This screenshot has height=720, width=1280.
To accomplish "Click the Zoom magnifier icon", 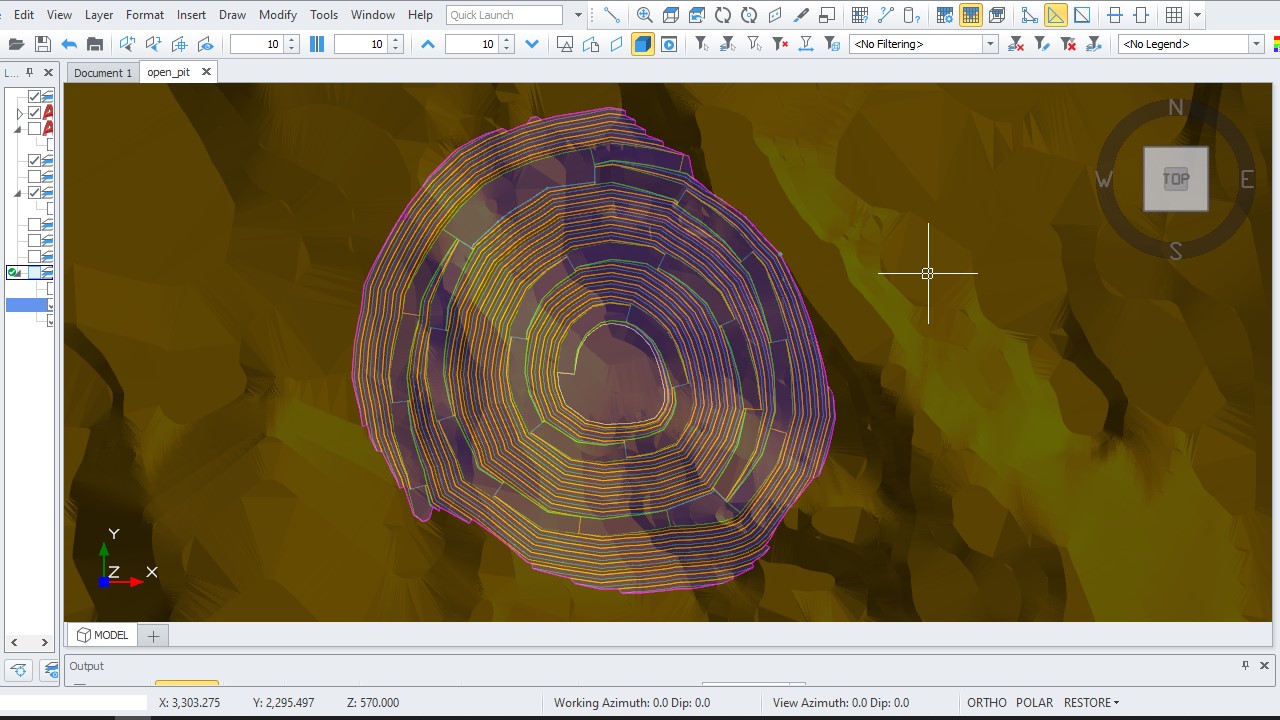I will click(644, 15).
